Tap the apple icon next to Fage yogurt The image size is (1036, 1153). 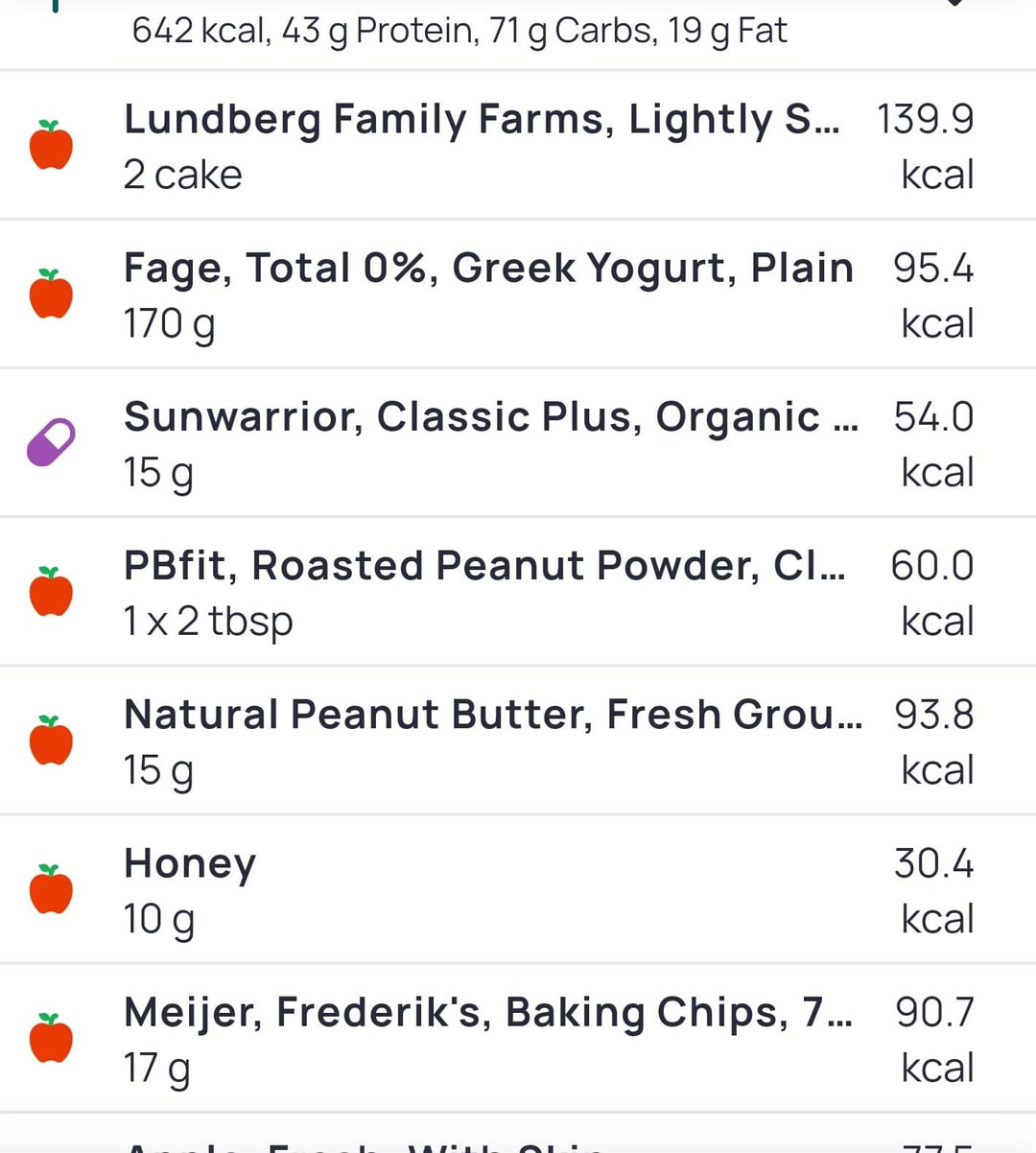tap(51, 294)
